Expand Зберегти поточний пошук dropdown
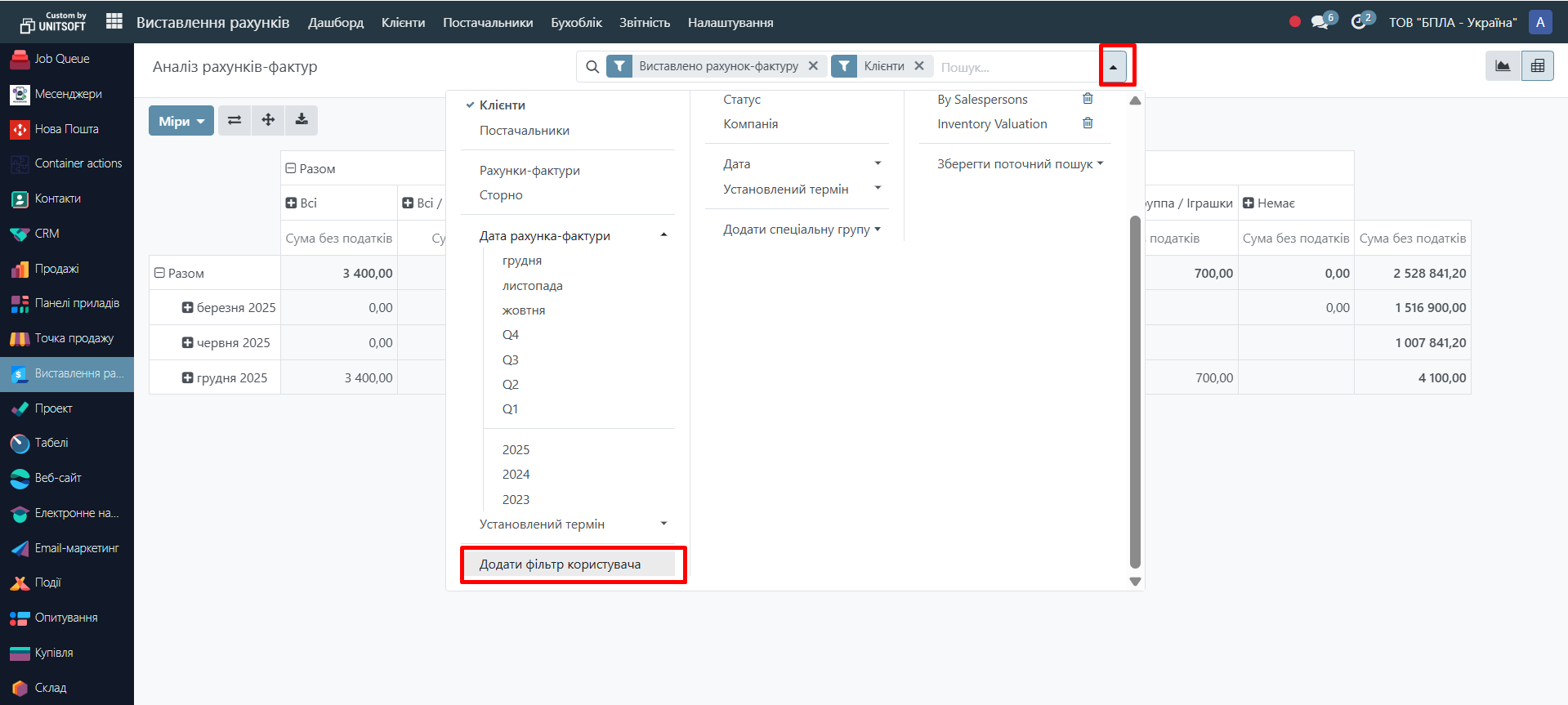 [1020, 164]
